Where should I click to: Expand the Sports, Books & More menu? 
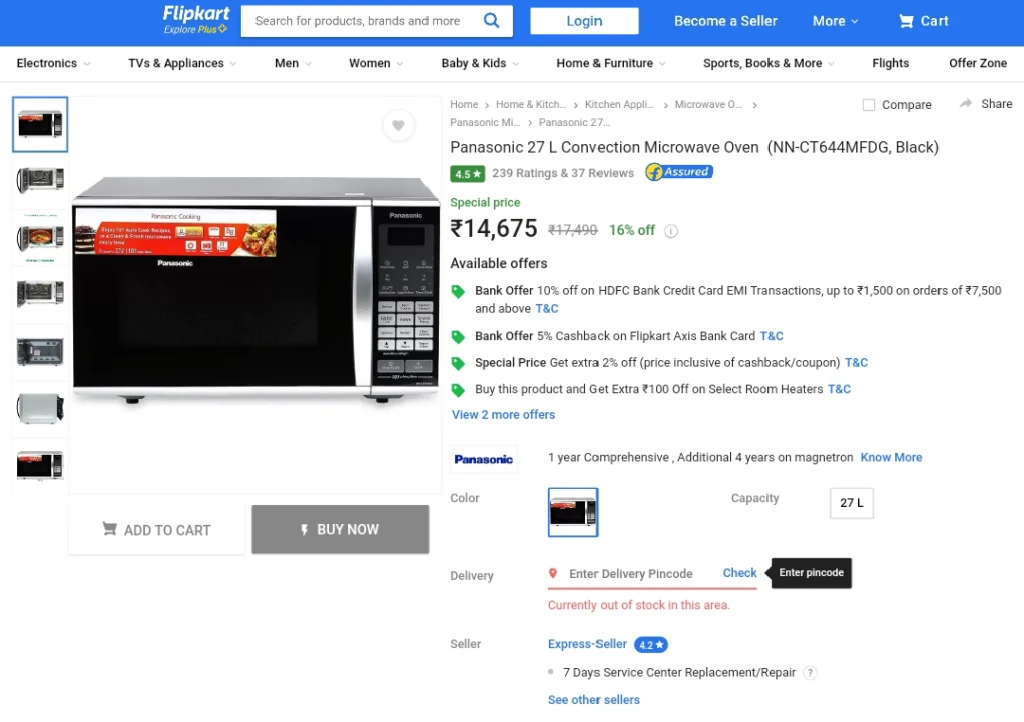tap(769, 63)
